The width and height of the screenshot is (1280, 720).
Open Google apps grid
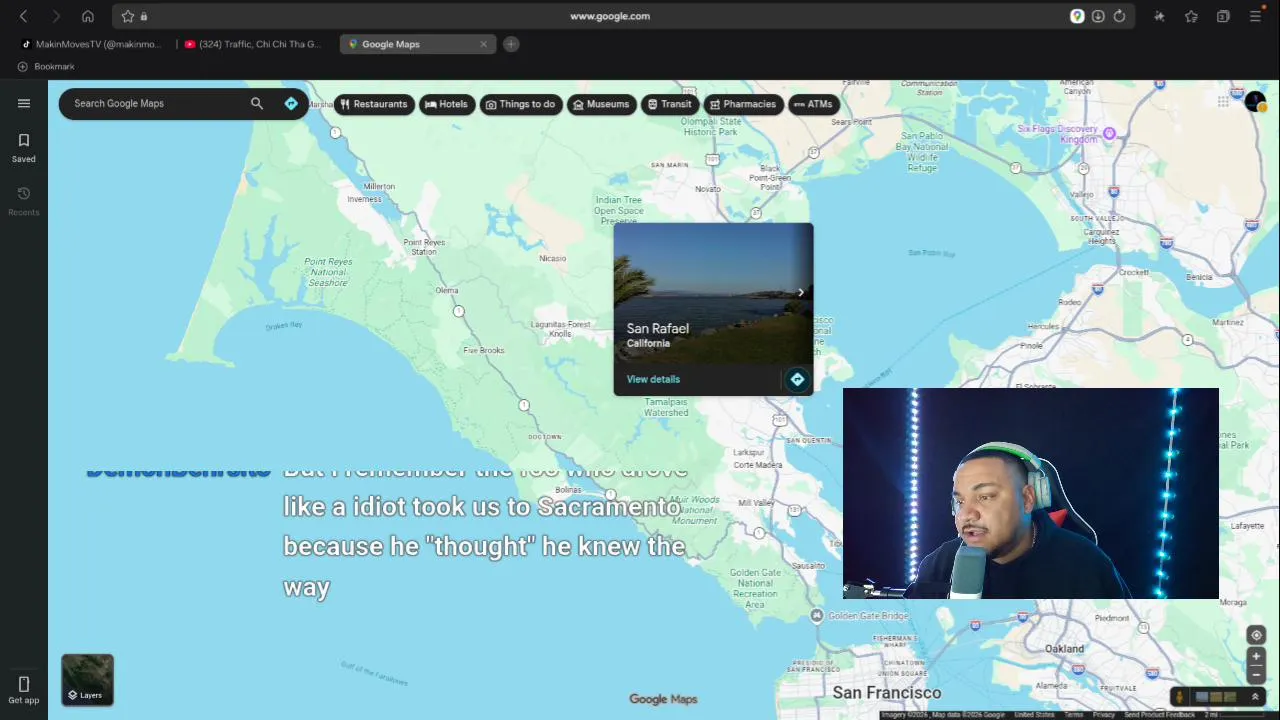click(x=1223, y=102)
